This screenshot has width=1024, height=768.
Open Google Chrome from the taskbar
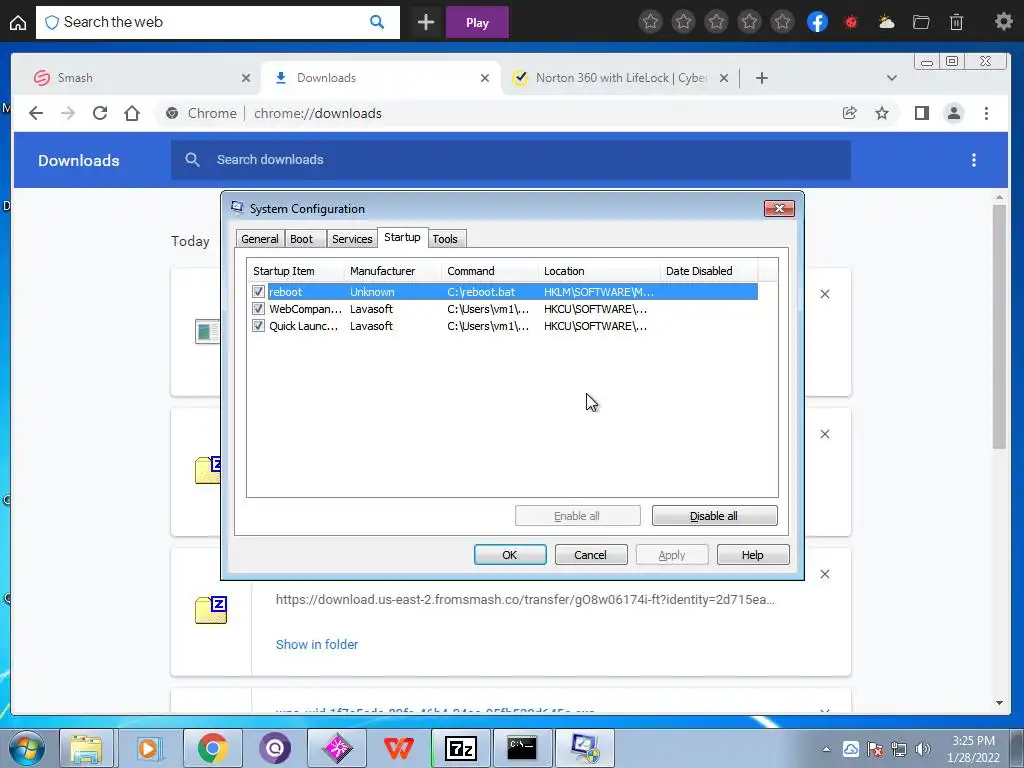[212, 748]
